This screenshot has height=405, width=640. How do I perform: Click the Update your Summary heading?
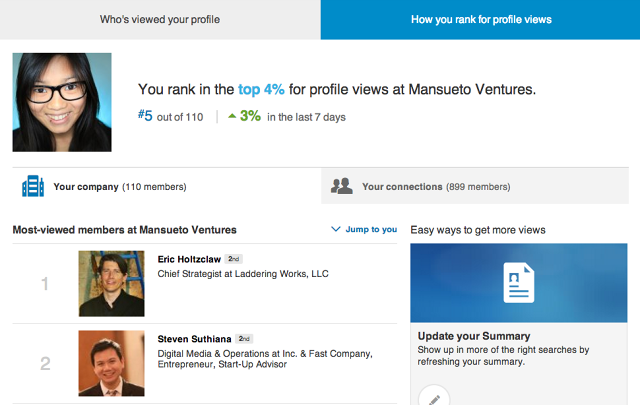[473, 336]
